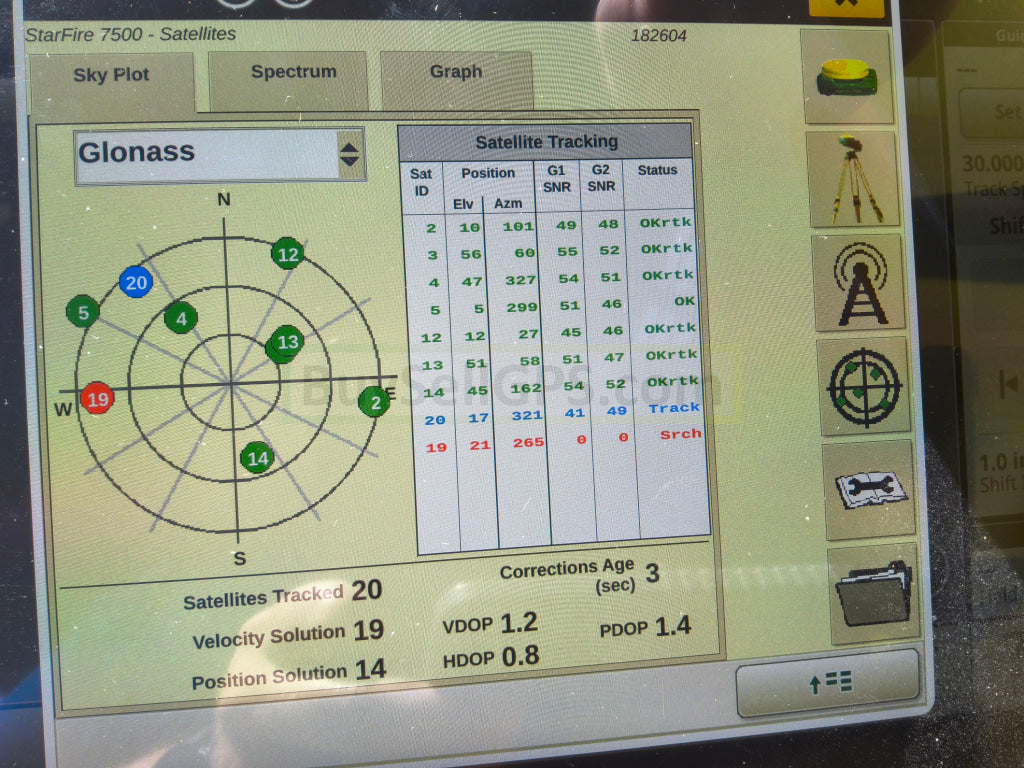The width and height of the screenshot is (1024, 768).
Task: Click green satellite 2 near East
Action: [x=374, y=402]
